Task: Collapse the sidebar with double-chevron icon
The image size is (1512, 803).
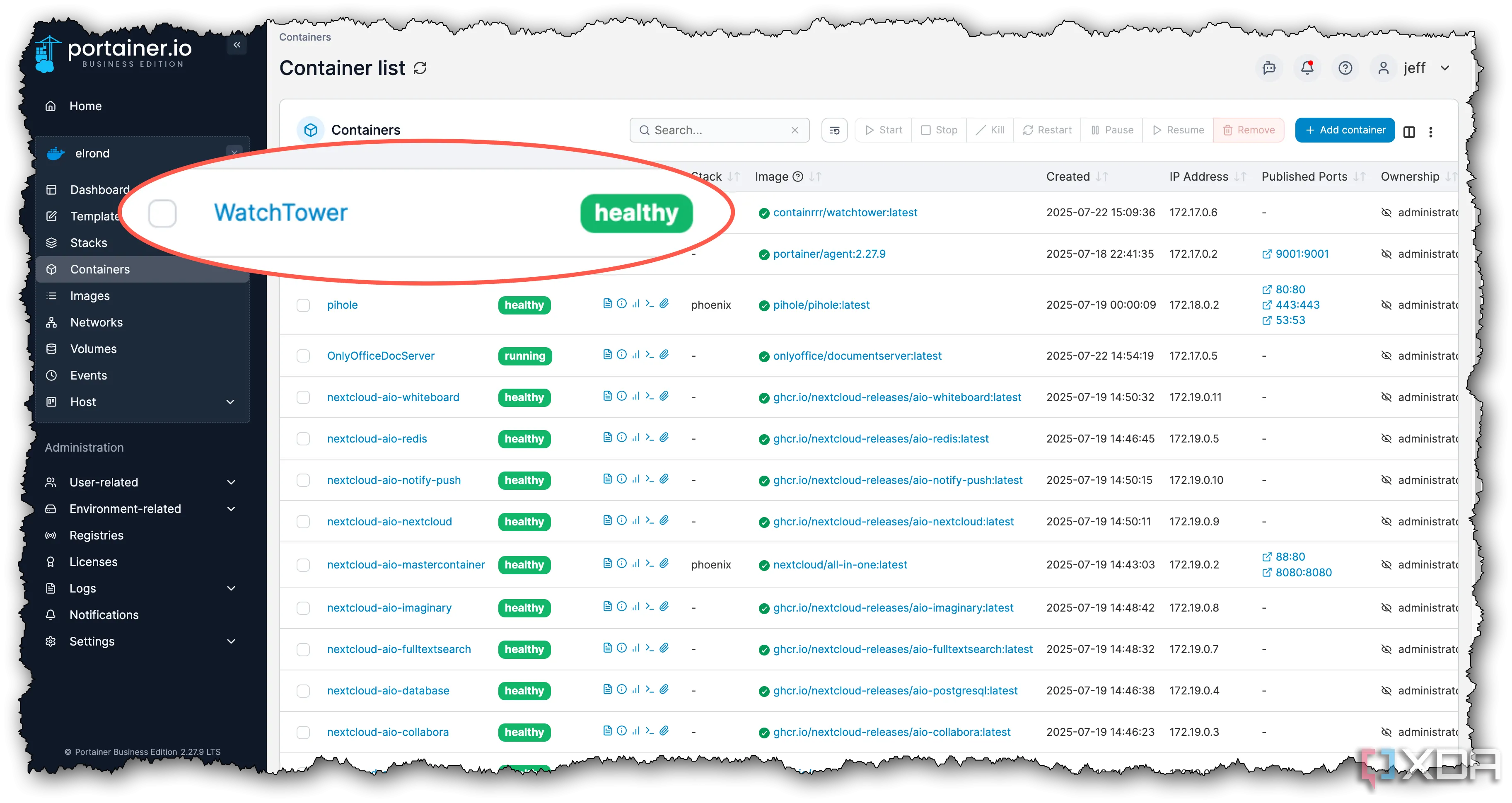Action: coord(237,45)
